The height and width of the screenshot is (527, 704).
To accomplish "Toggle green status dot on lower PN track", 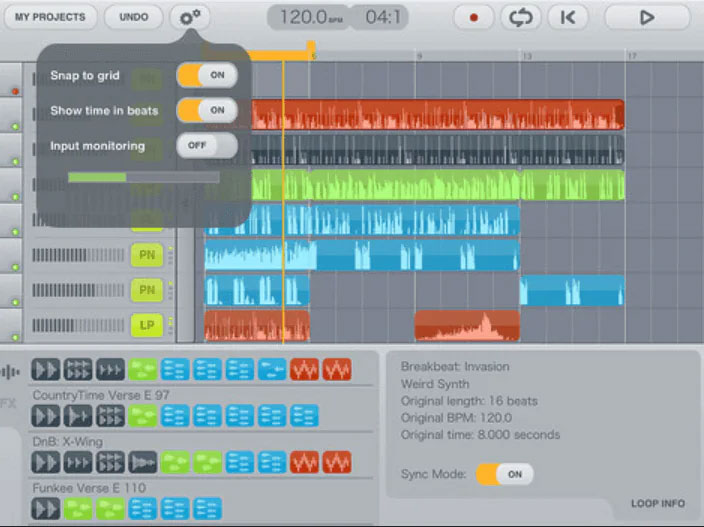I will [15, 302].
